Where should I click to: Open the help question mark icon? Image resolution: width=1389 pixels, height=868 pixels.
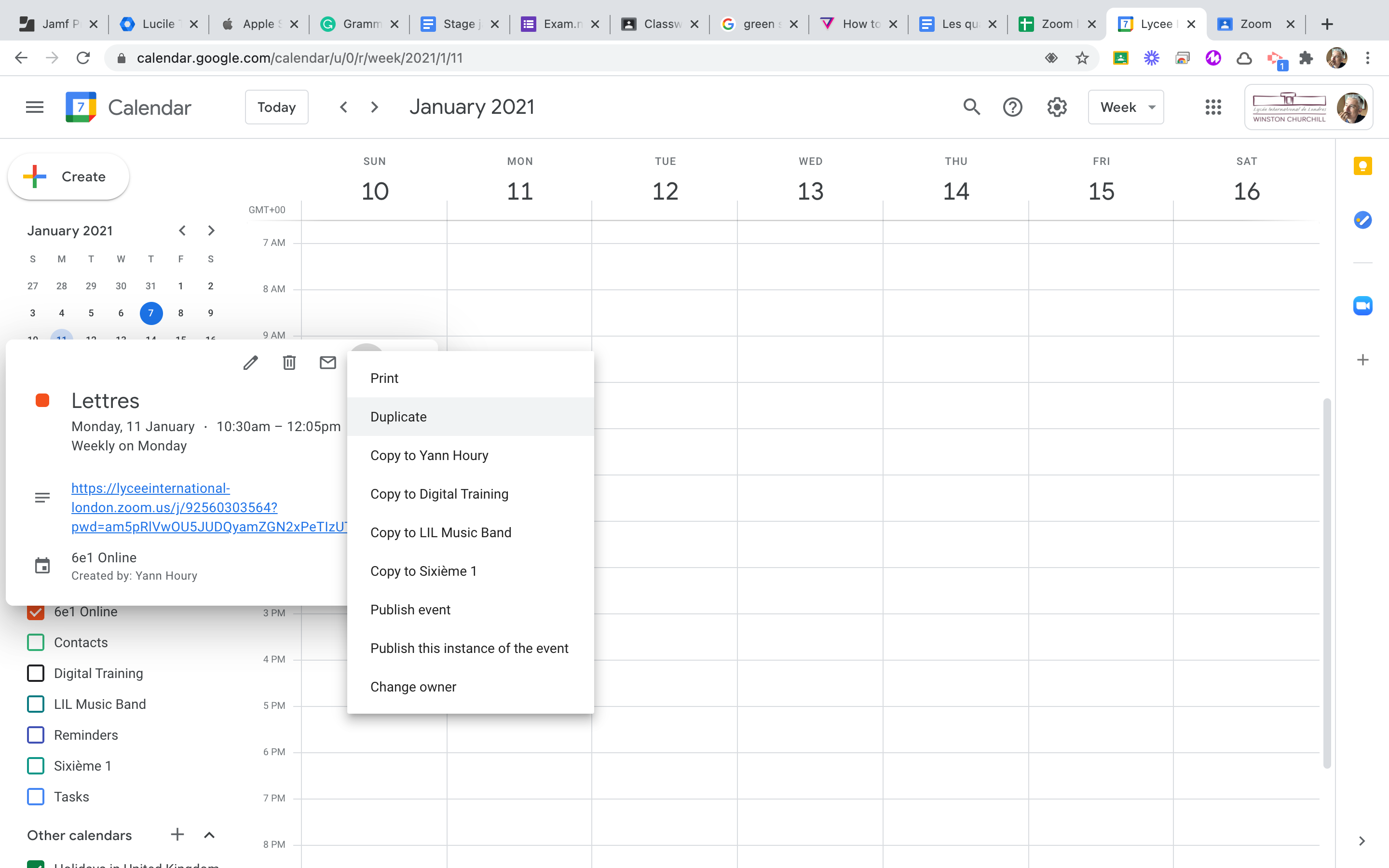pos(1012,108)
